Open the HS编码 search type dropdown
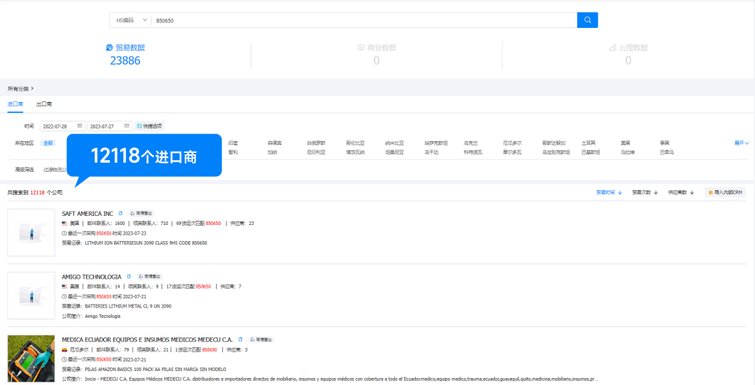The width and height of the screenshot is (755, 385). click(131, 20)
